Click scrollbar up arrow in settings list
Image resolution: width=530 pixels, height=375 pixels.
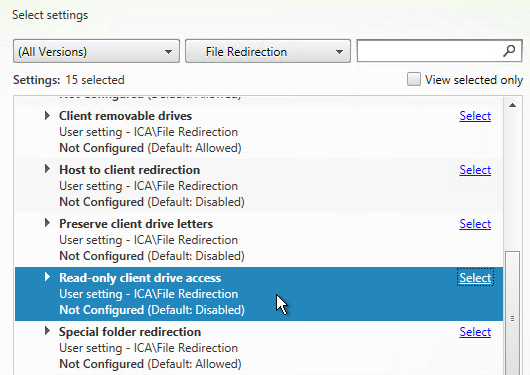click(x=512, y=105)
